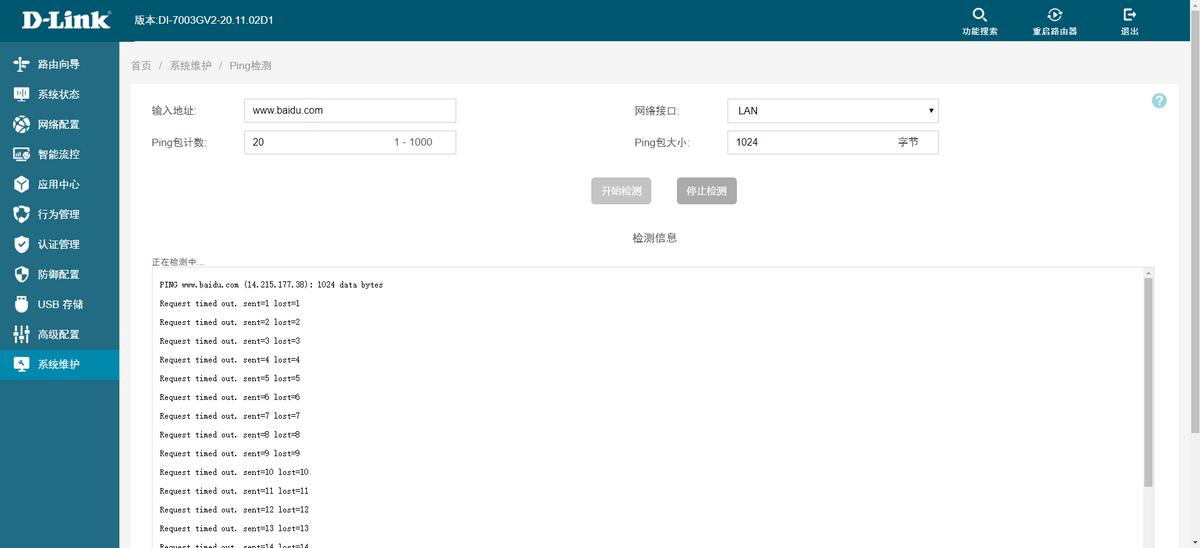This screenshot has width=1200, height=548.
Task: Click output line 'sent=5 lost=5'
Action: pyautogui.click(x=230, y=379)
